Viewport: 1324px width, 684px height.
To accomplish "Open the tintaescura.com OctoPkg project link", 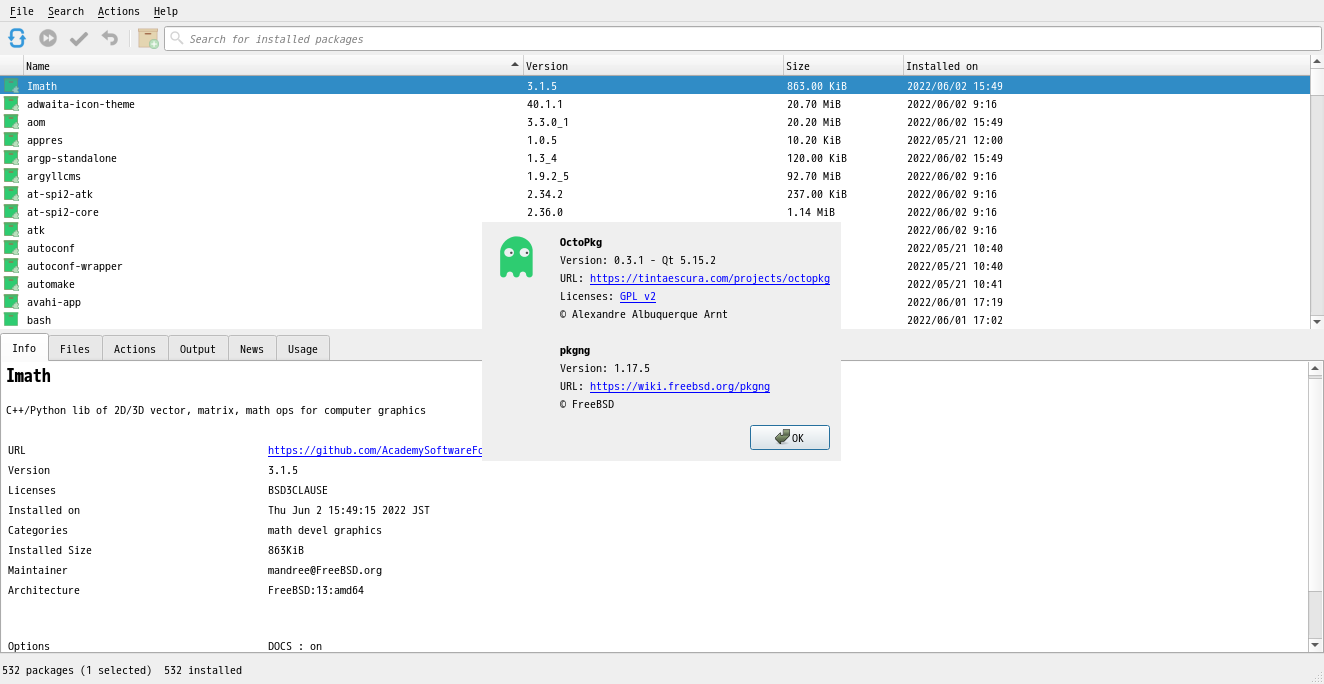I will coord(710,278).
